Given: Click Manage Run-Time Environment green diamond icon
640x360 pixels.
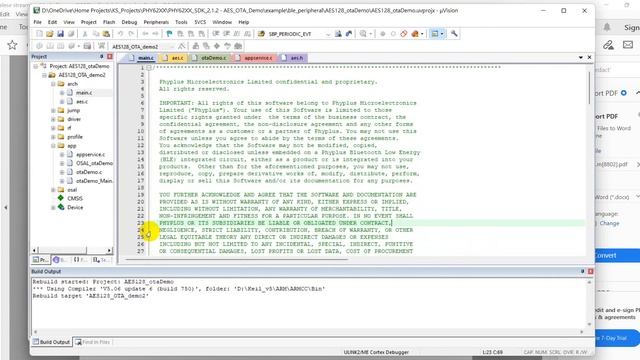Looking at the screenshot, I should [x=217, y=46].
